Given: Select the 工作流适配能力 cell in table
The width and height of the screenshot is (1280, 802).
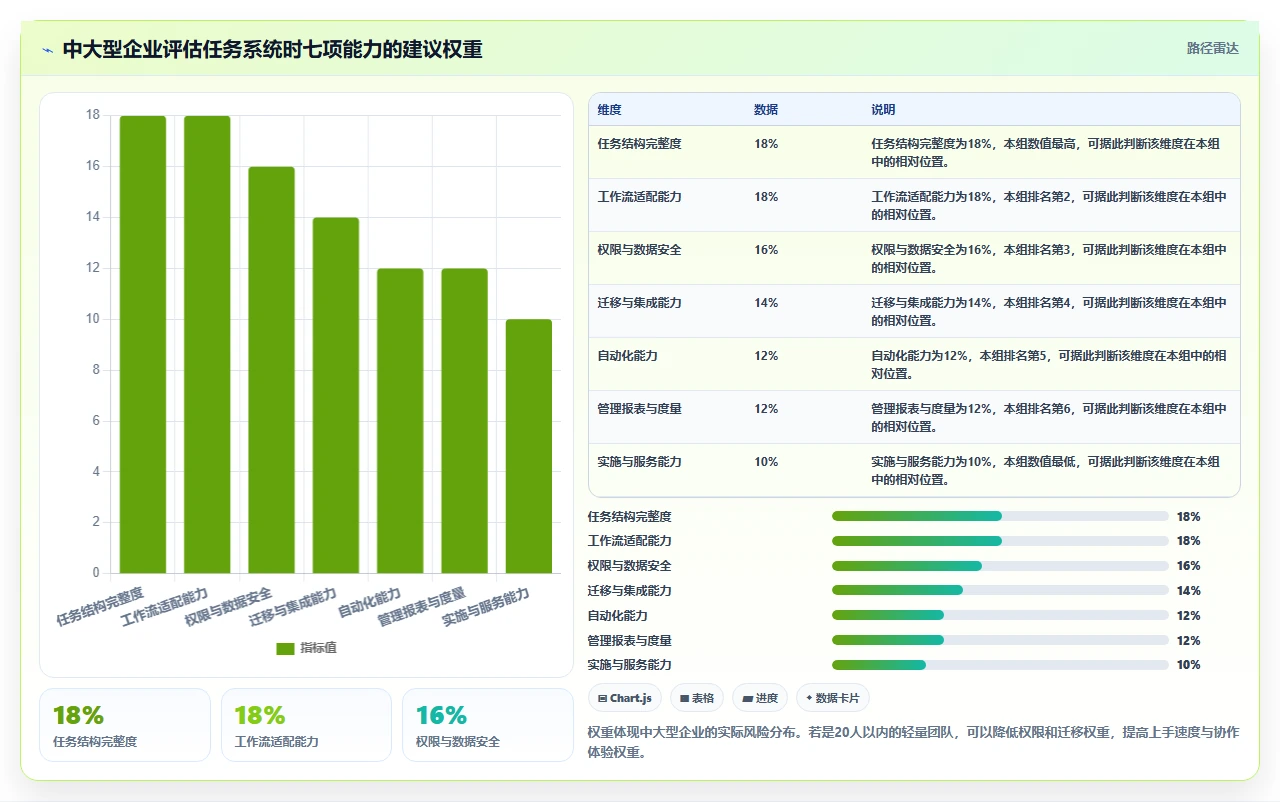Looking at the screenshot, I should [x=639, y=197].
